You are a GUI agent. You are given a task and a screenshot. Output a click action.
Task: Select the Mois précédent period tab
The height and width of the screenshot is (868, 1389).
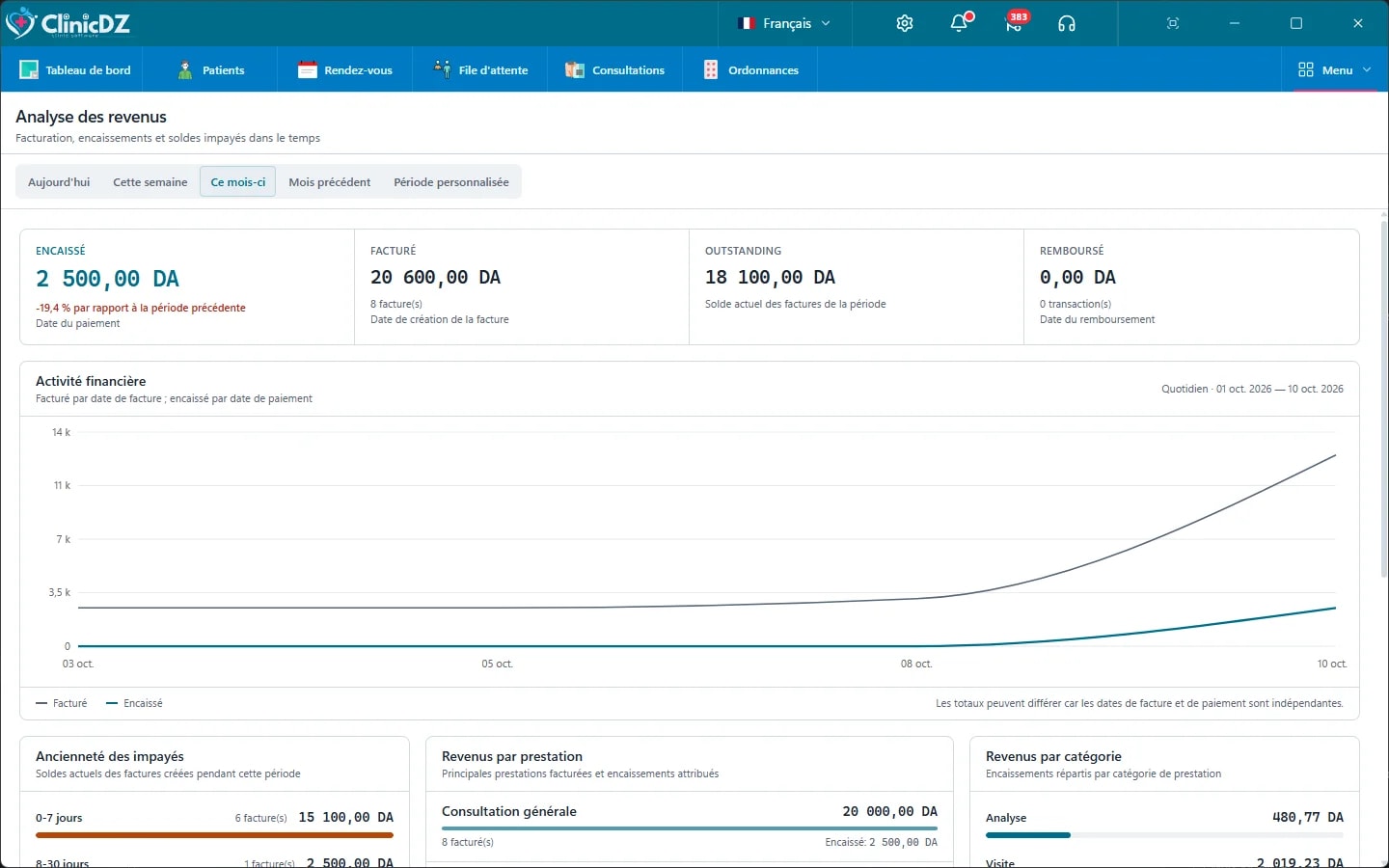(330, 181)
